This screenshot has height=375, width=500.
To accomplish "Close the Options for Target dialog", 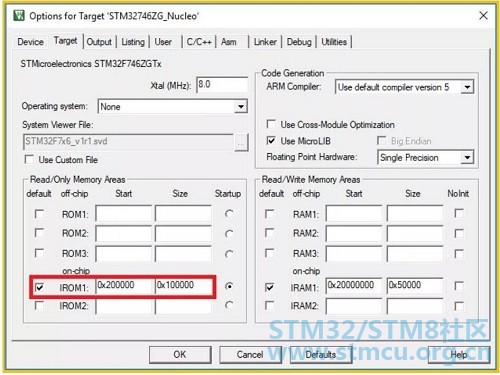I will click(x=483, y=15).
